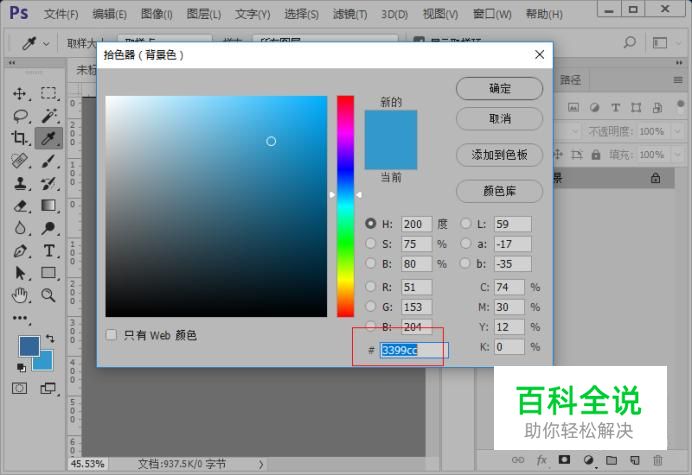Select the Rectangle shape tool
Viewport: 692px width, 475px height.
click(49, 273)
